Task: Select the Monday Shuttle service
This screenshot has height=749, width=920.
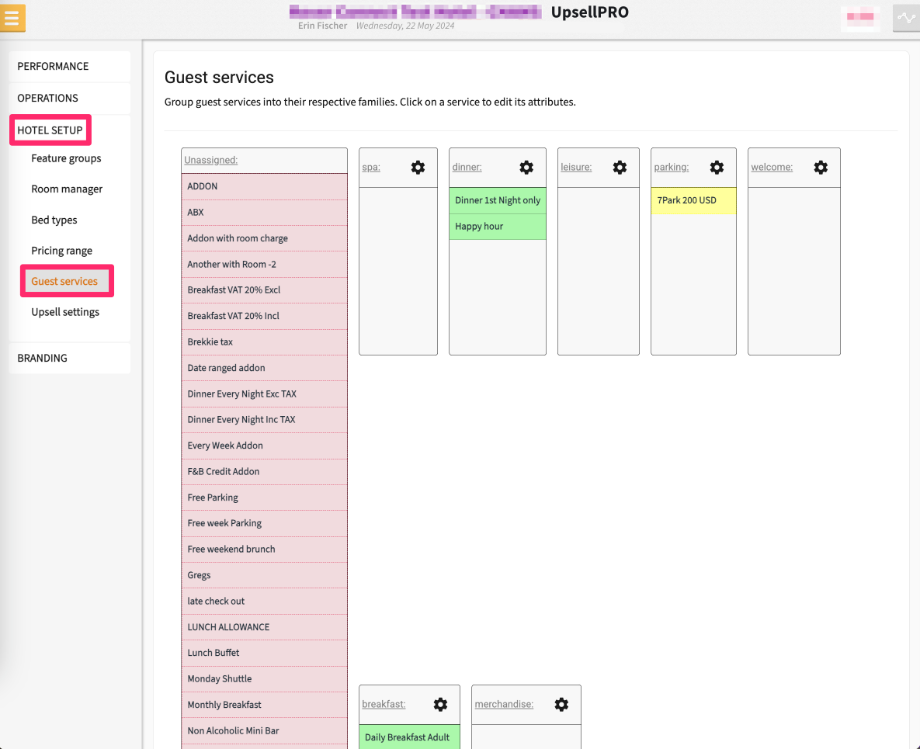Action: (x=265, y=679)
